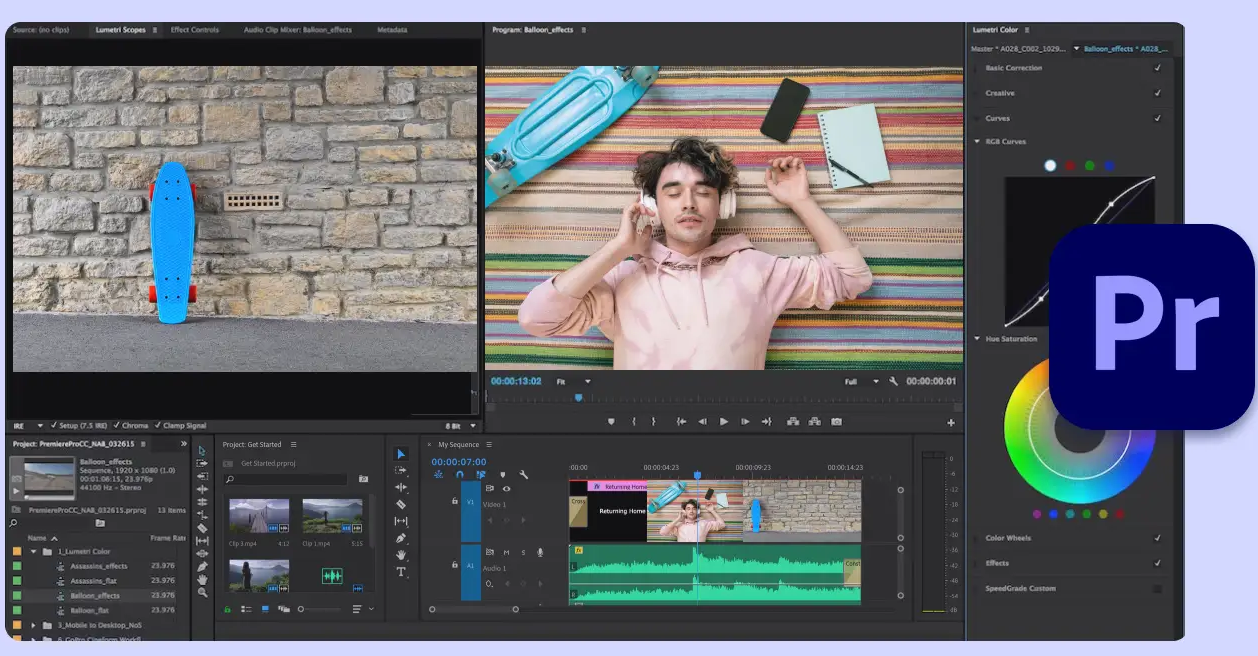Screen dimensions: 1258x656
Task: Select the Type tool
Action: click(x=401, y=572)
